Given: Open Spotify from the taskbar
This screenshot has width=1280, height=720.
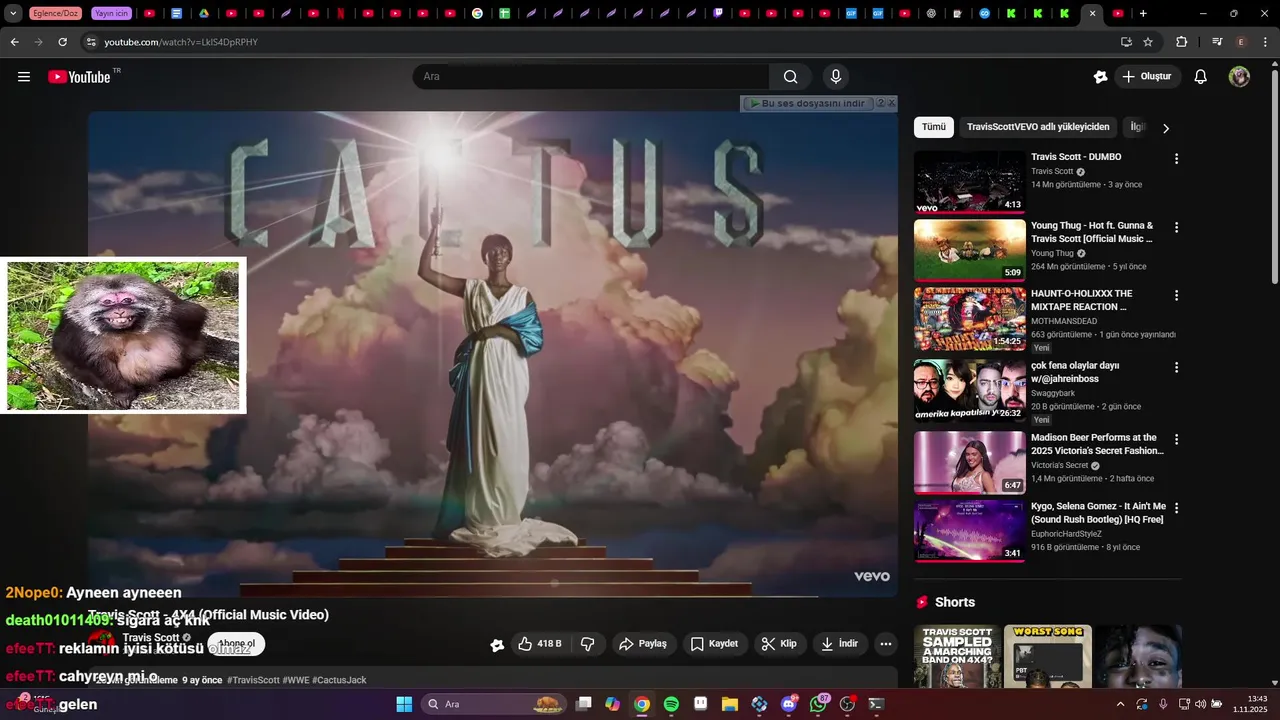Looking at the screenshot, I should 671,704.
